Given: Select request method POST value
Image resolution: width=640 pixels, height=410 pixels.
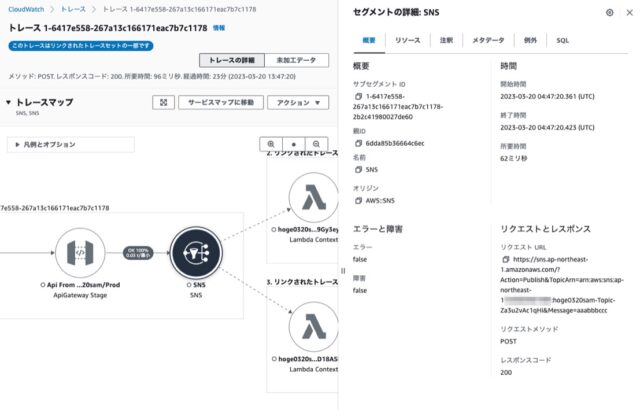Looking at the screenshot, I should coord(508,341).
